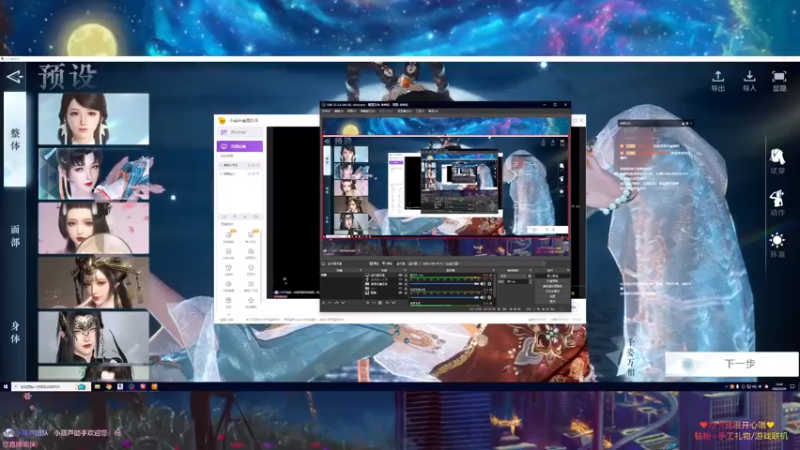Open the Windows Start button
The width and height of the screenshot is (800, 450).
6,387
